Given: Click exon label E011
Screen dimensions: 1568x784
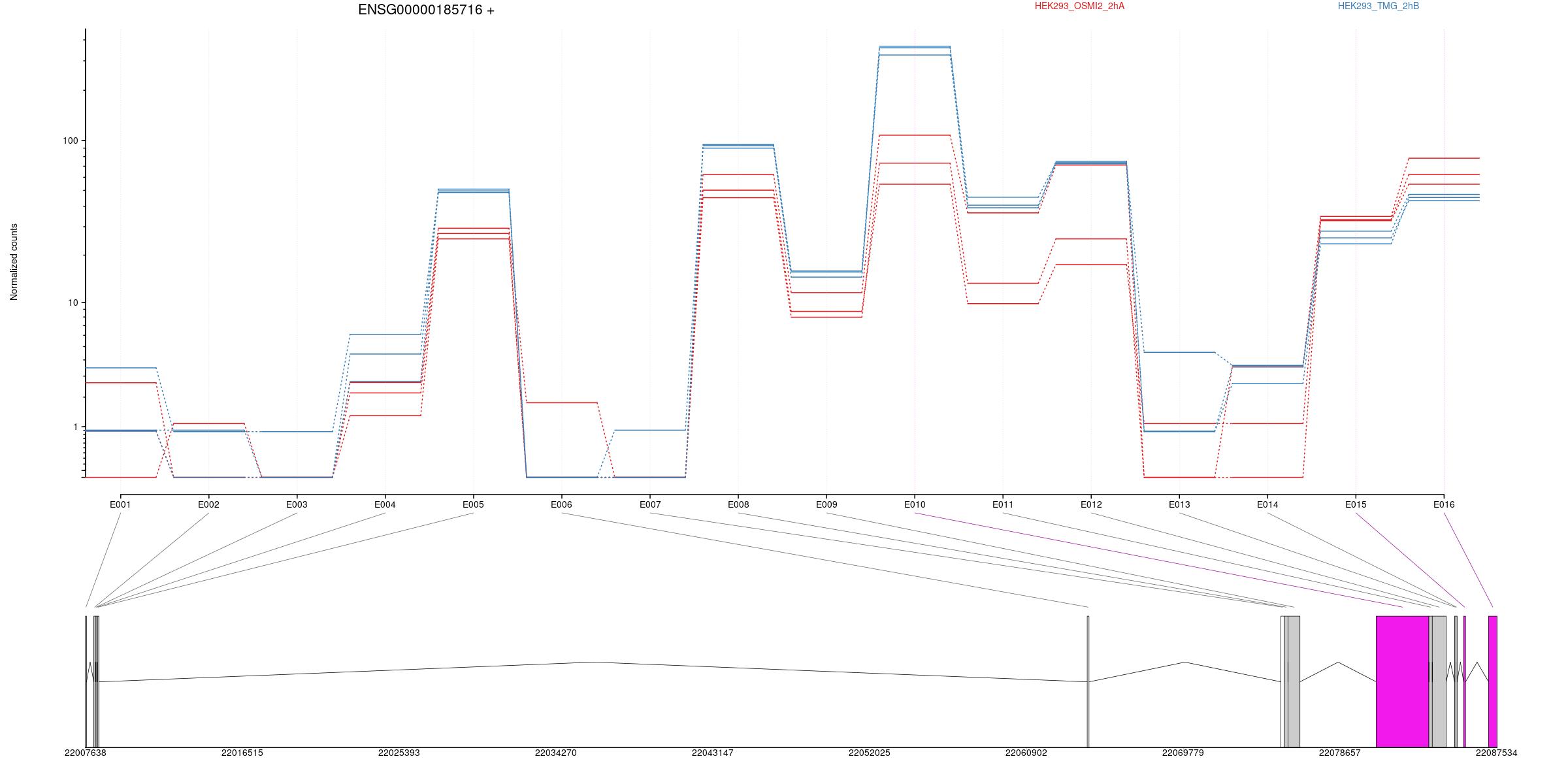Looking at the screenshot, I should tap(1003, 504).
